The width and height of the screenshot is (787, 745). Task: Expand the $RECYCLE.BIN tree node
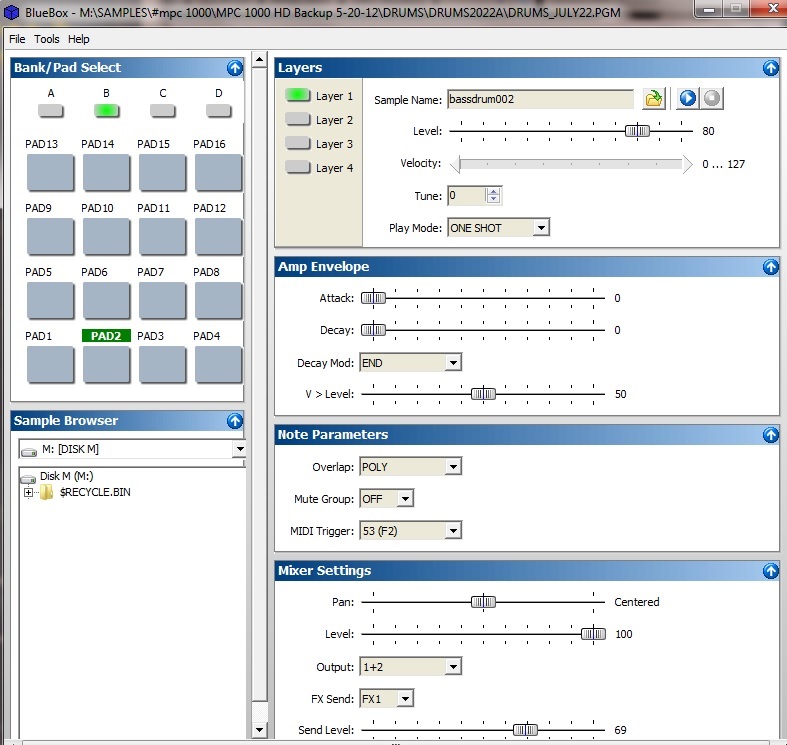[29, 492]
